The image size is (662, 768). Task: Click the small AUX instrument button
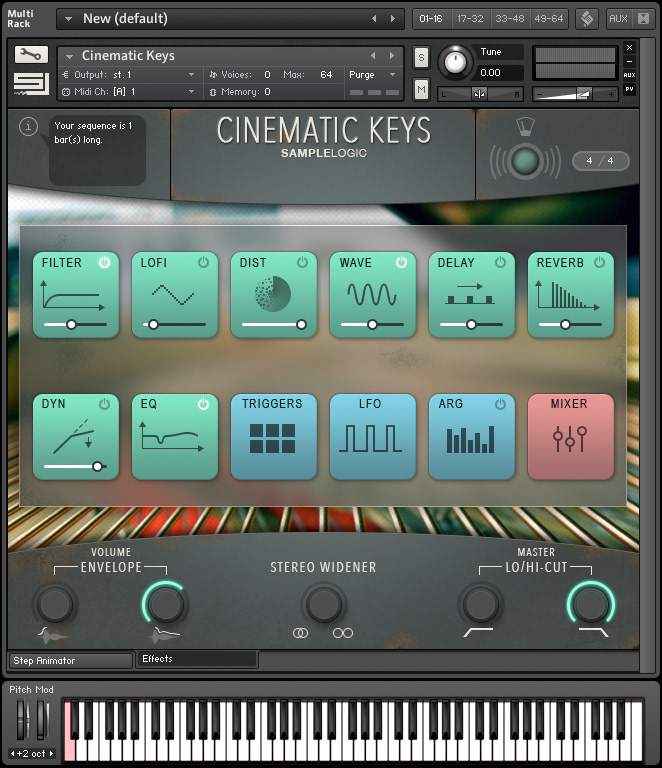630,75
